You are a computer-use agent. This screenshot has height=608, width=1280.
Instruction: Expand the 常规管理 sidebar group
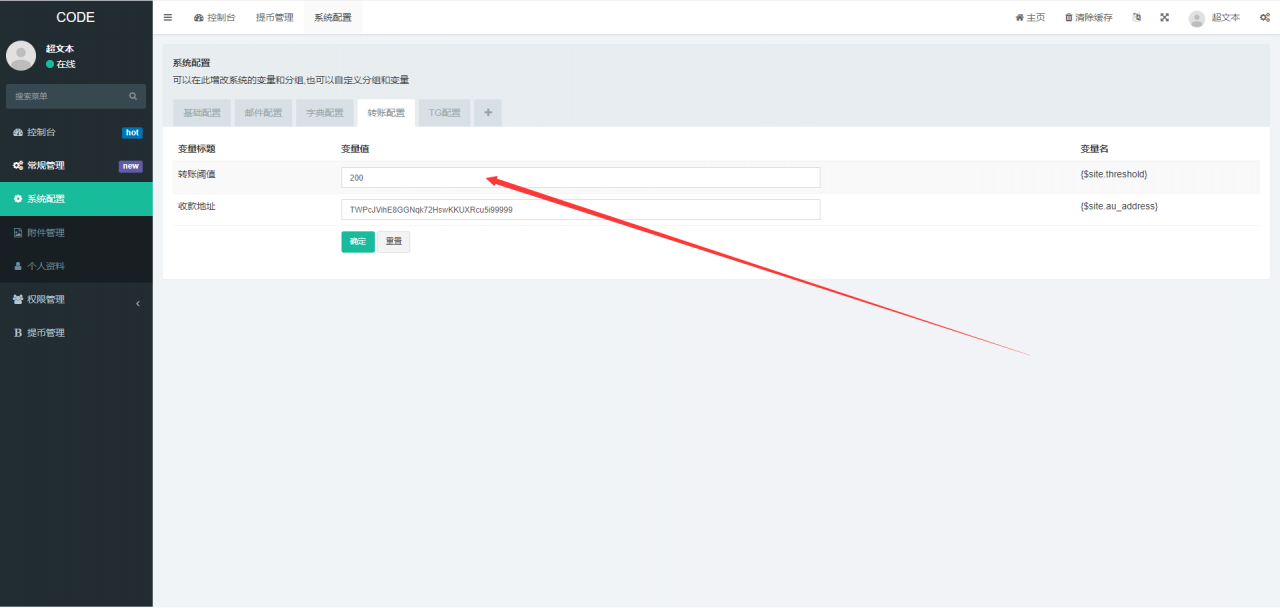[x=76, y=166]
